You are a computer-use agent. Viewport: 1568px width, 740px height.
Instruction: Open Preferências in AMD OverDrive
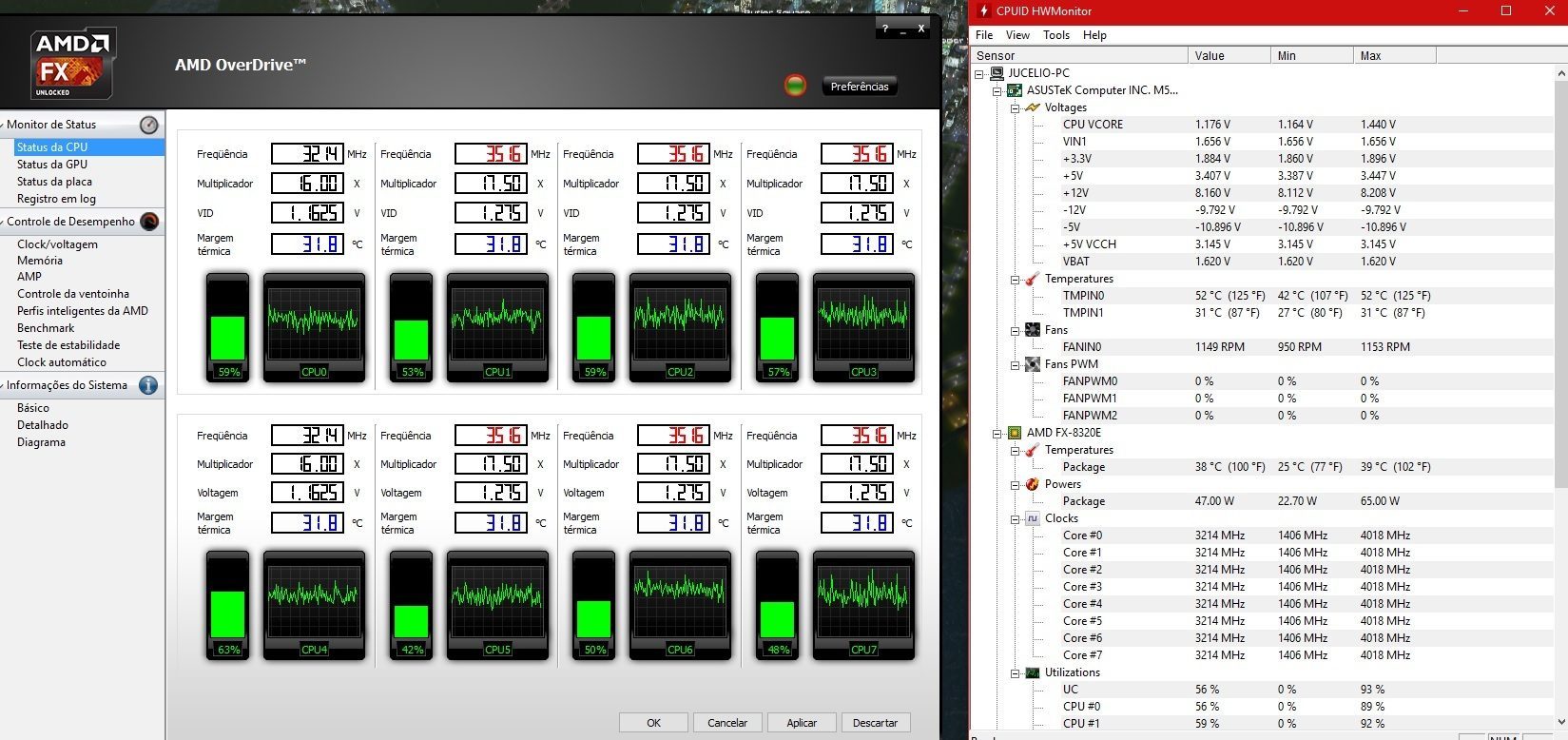tap(860, 87)
